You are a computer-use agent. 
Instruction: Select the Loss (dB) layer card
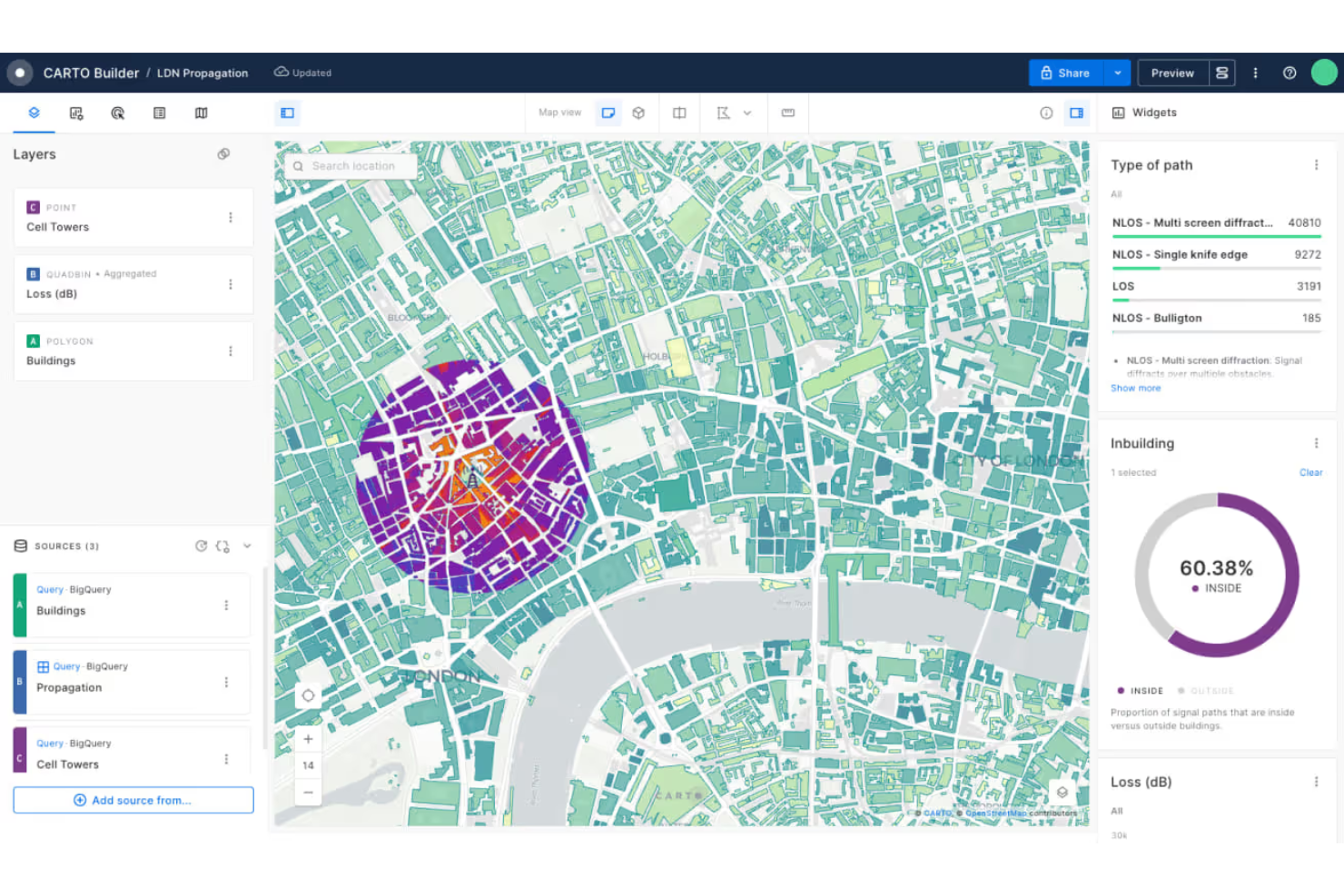tap(133, 284)
